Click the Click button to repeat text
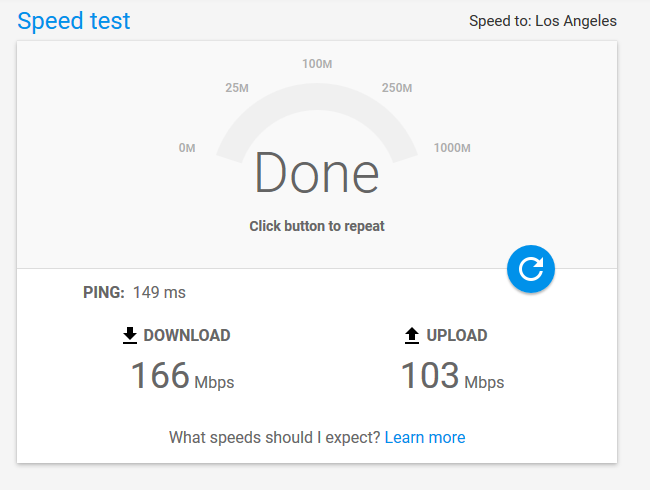The height and width of the screenshot is (490, 650). pyautogui.click(x=317, y=226)
